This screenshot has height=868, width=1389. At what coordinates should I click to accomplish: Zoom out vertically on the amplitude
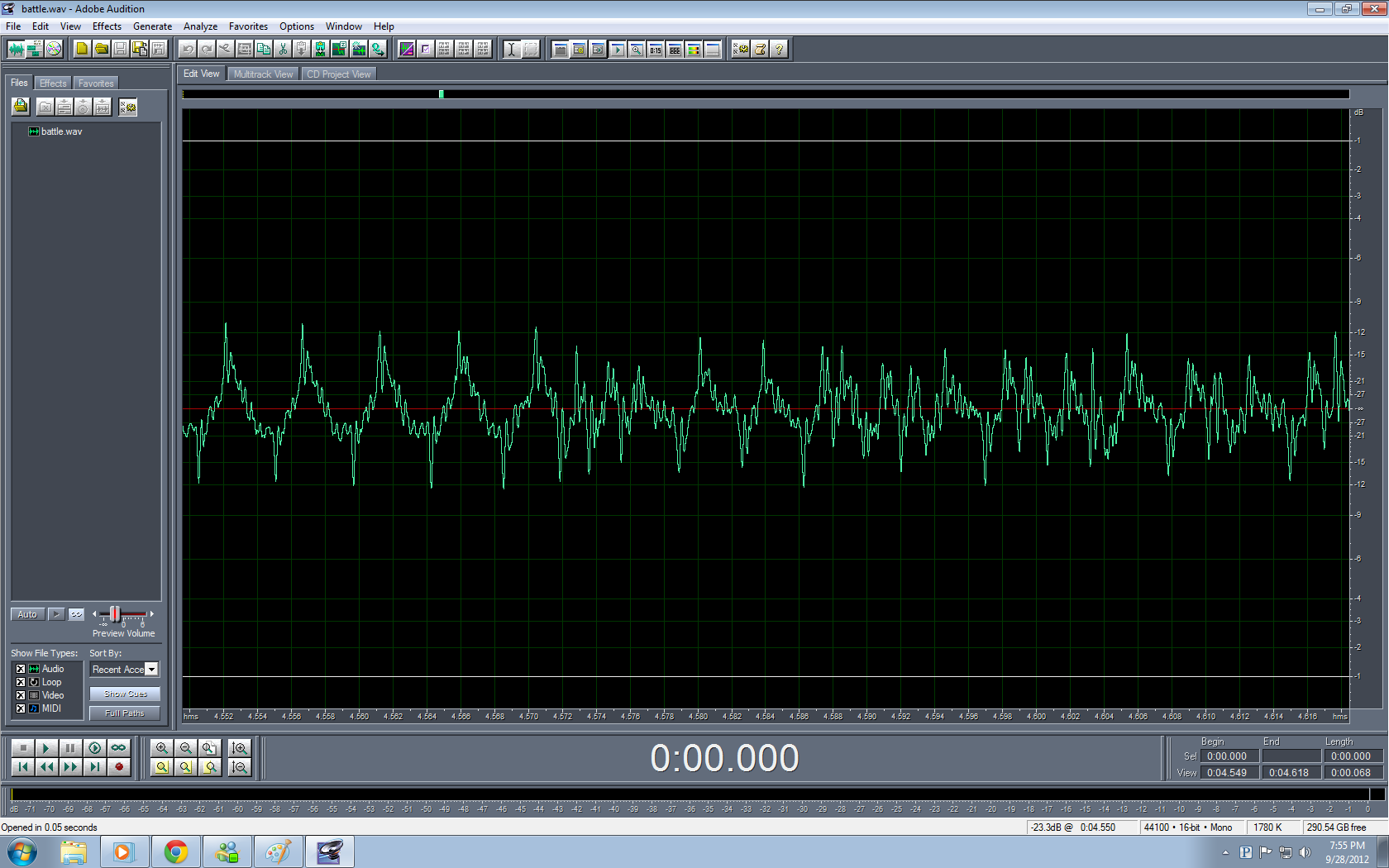point(240,767)
